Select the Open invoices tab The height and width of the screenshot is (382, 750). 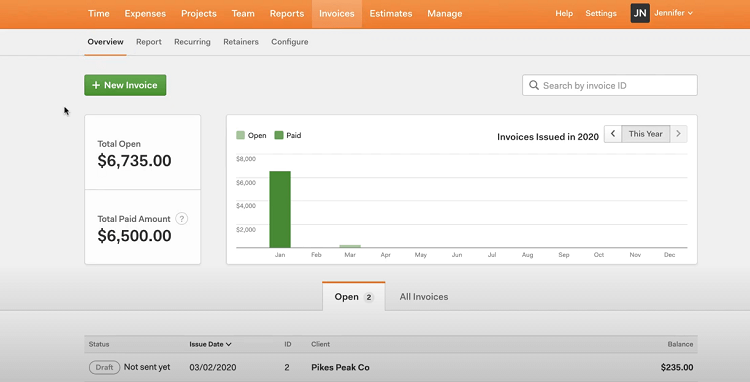353,296
